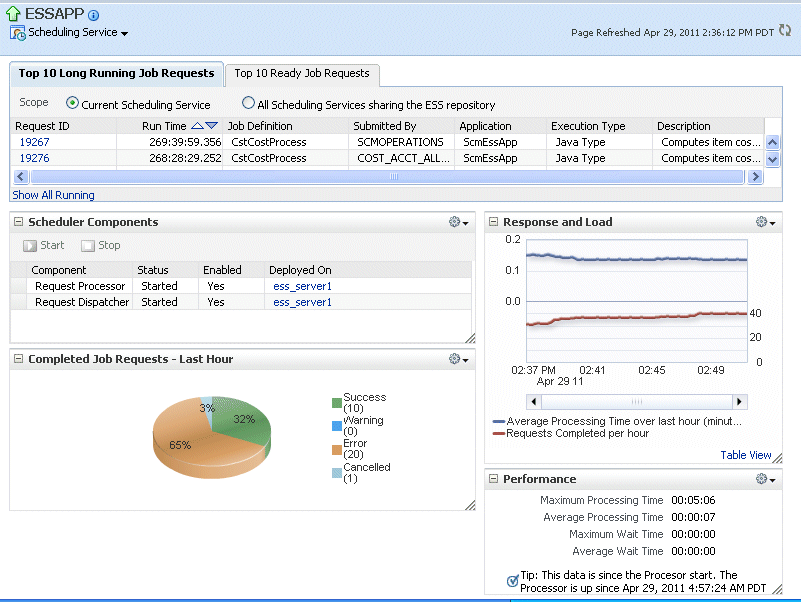Screen dimensions: 801x602
Task: Click the tip checkmark icon in Performance panel
Action: tap(512, 579)
